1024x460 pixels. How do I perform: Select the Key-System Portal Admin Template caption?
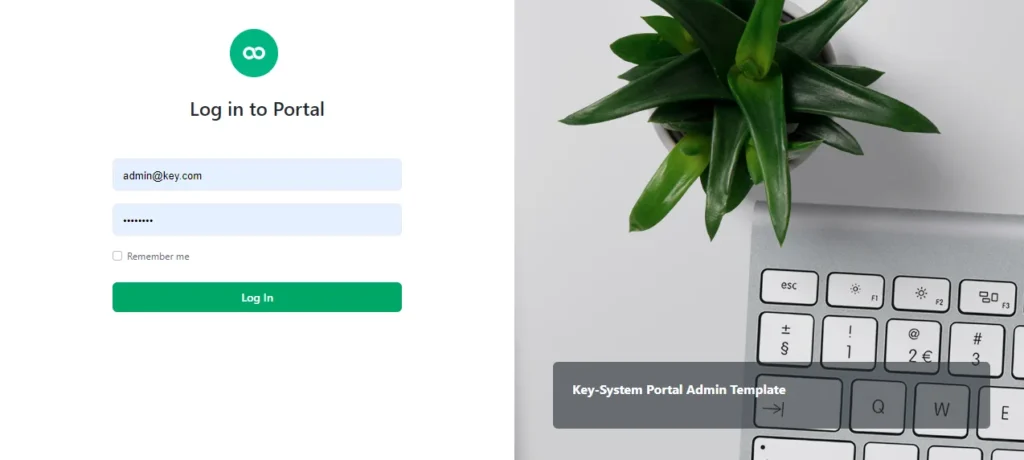tap(679, 390)
